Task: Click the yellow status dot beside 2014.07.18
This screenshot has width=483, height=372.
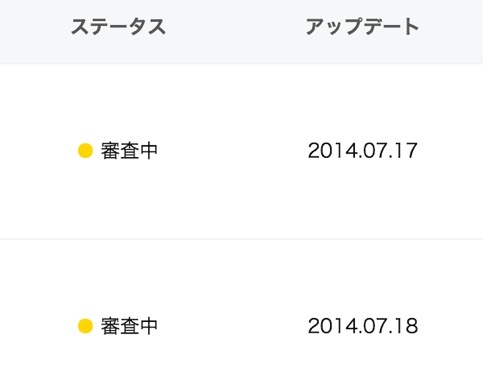Action: 85,326
